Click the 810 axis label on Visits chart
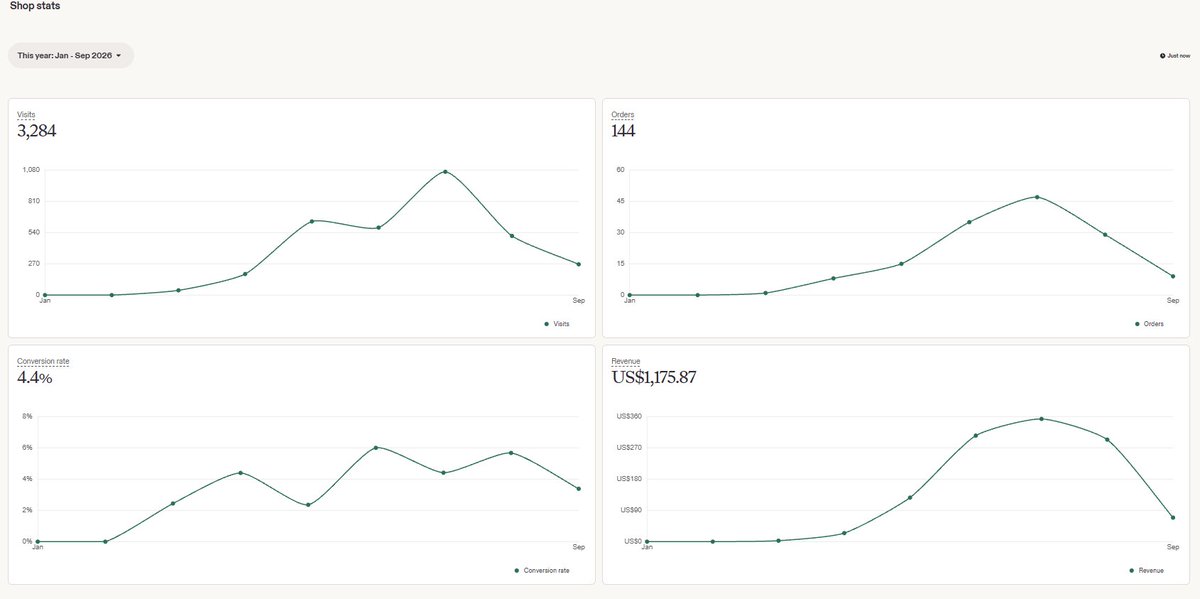Screen dimensions: 1200x599 click(34, 201)
